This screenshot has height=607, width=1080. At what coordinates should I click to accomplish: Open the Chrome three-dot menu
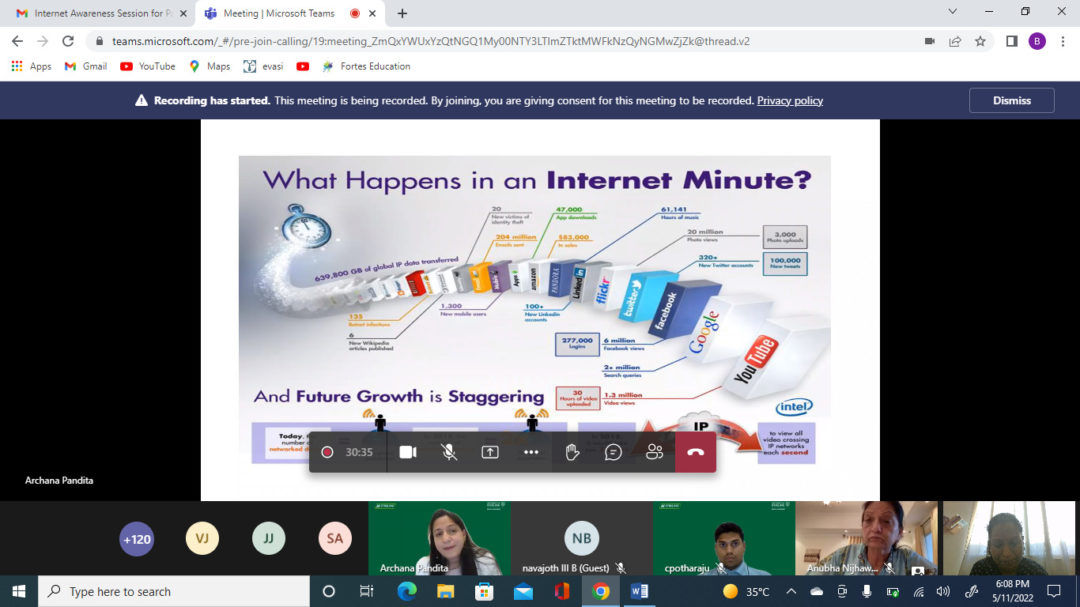1063,41
